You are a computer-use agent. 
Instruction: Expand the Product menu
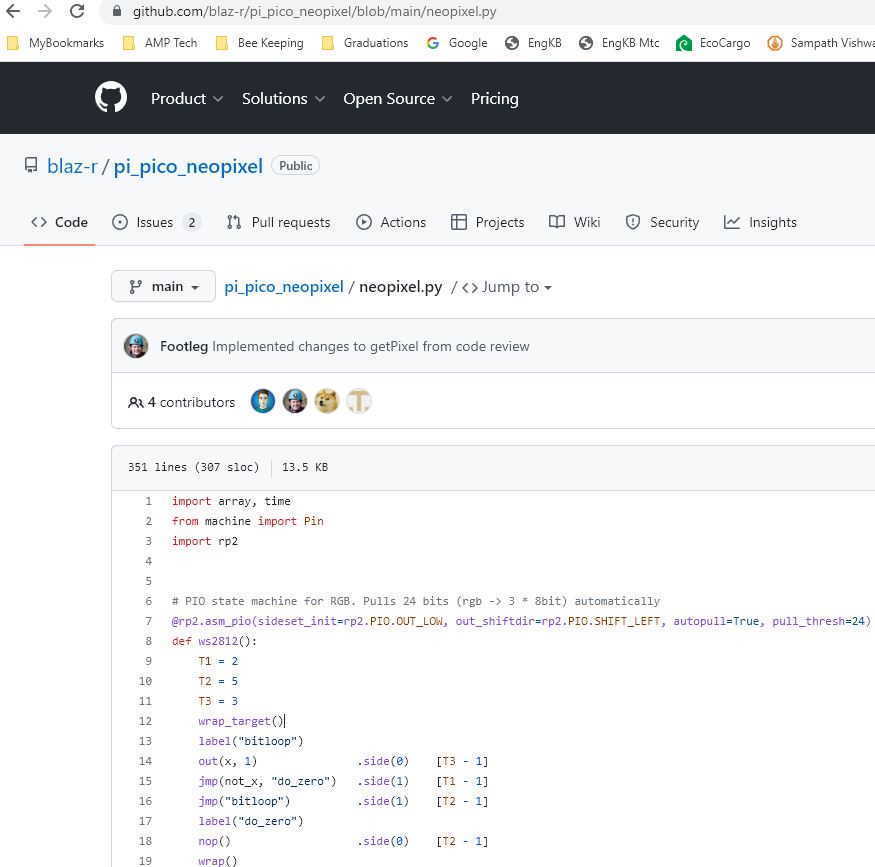click(x=187, y=98)
